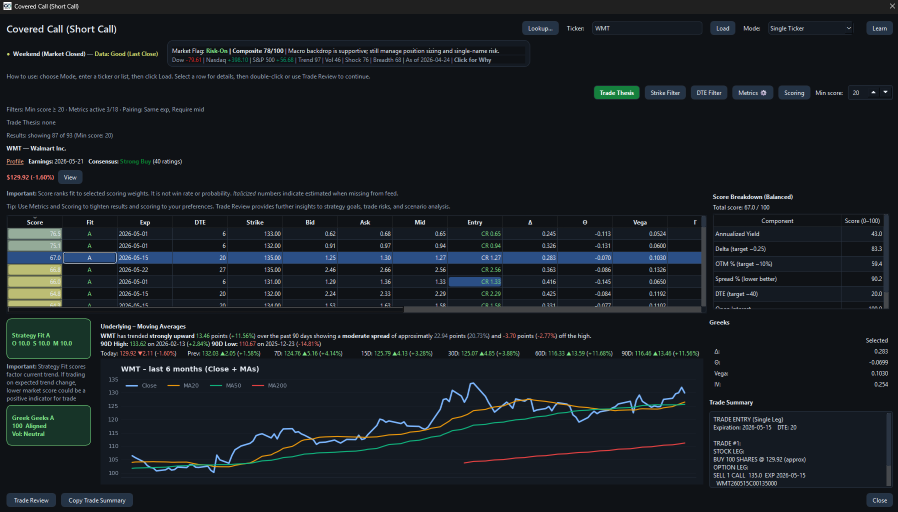This screenshot has height=512, width=898.
Task: Click the View button next to the price
Action: click(70, 178)
